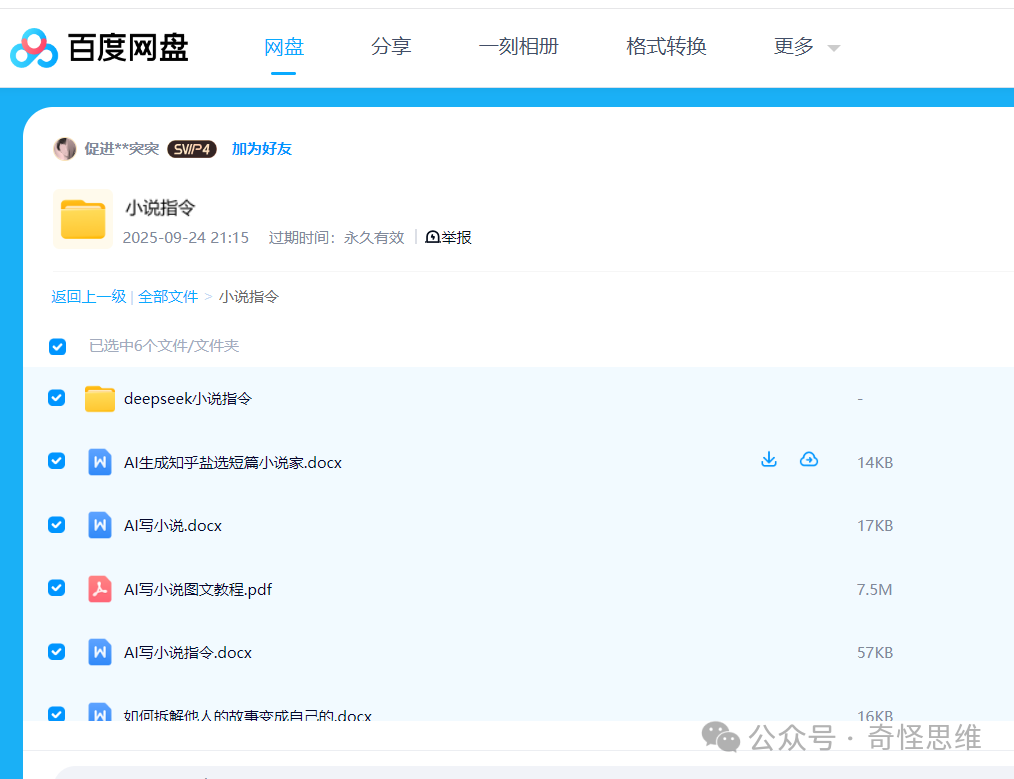Switch to the 分享 tab
This screenshot has height=779, width=1014.
pyautogui.click(x=391, y=46)
